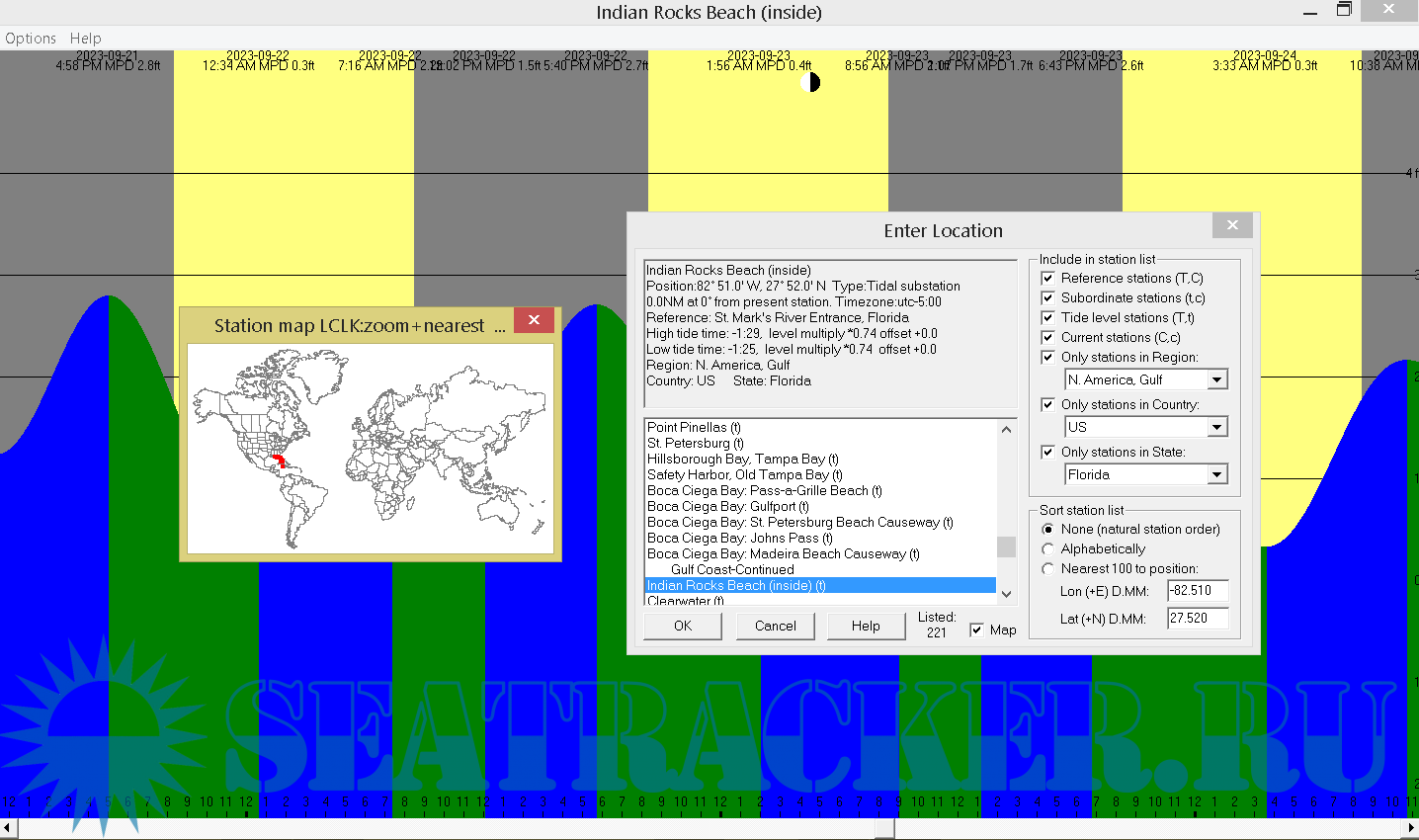Click left arrow of horizontal scrollbar
The image size is (1419, 840).
point(8,828)
